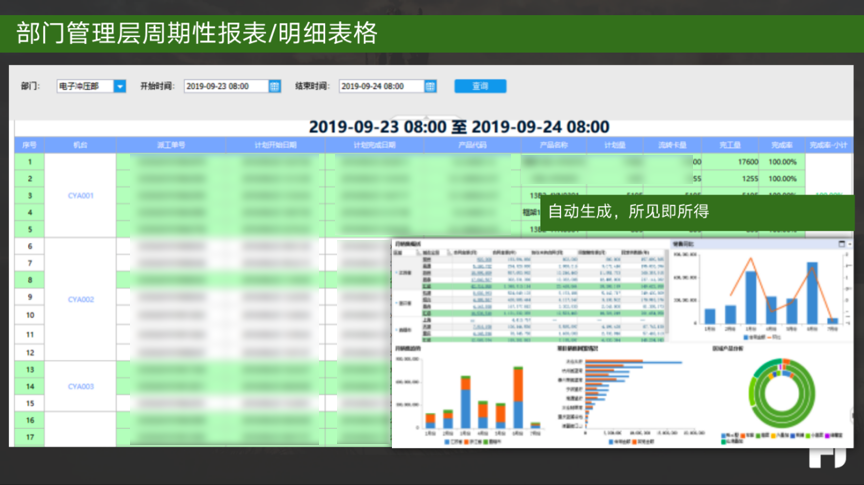The height and width of the screenshot is (485, 864).
Task: Select the 派工单号 column header
Action: point(171,145)
